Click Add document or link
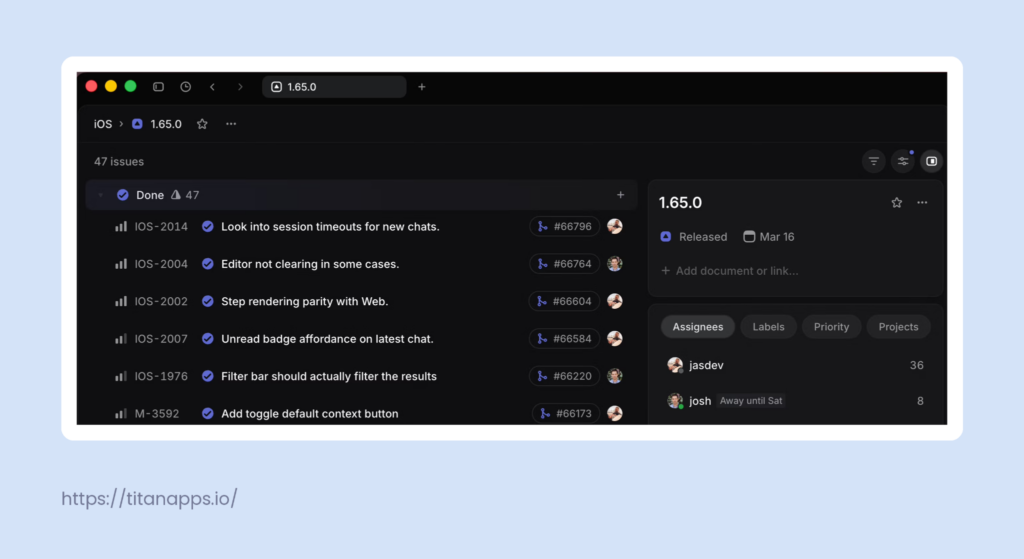The height and width of the screenshot is (559, 1024). click(729, 271)
